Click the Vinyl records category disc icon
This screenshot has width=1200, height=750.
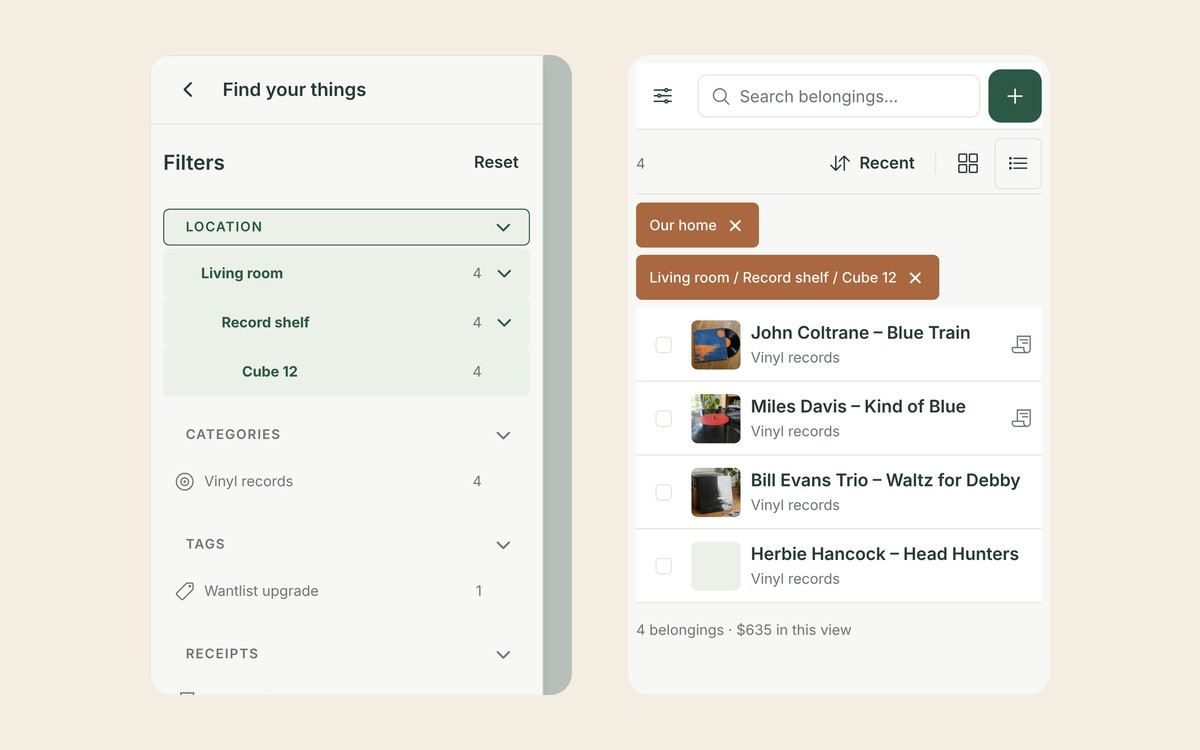185,482
